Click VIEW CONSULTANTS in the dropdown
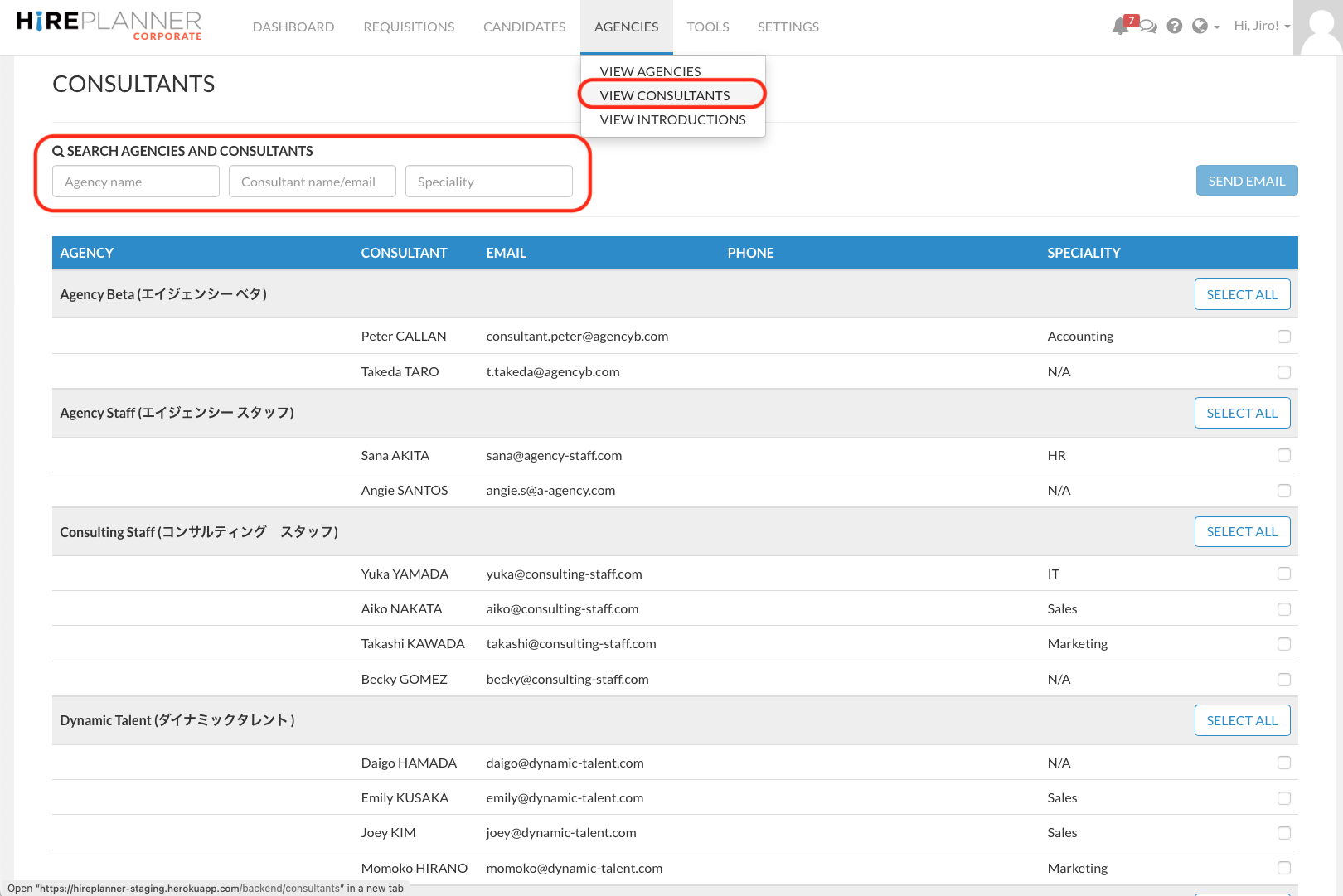 (663, 94)
